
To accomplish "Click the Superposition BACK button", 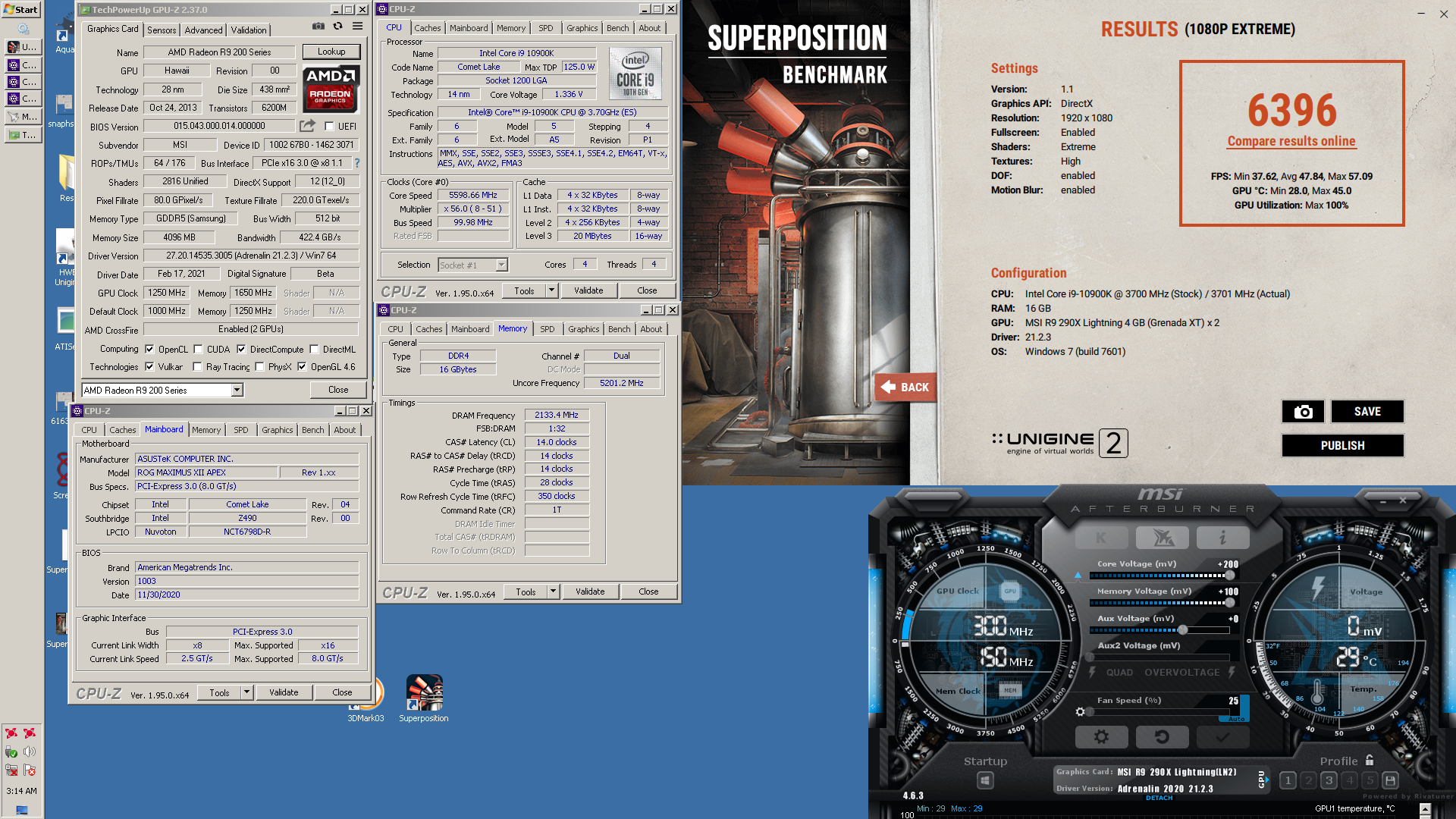I will pos(905,387).
